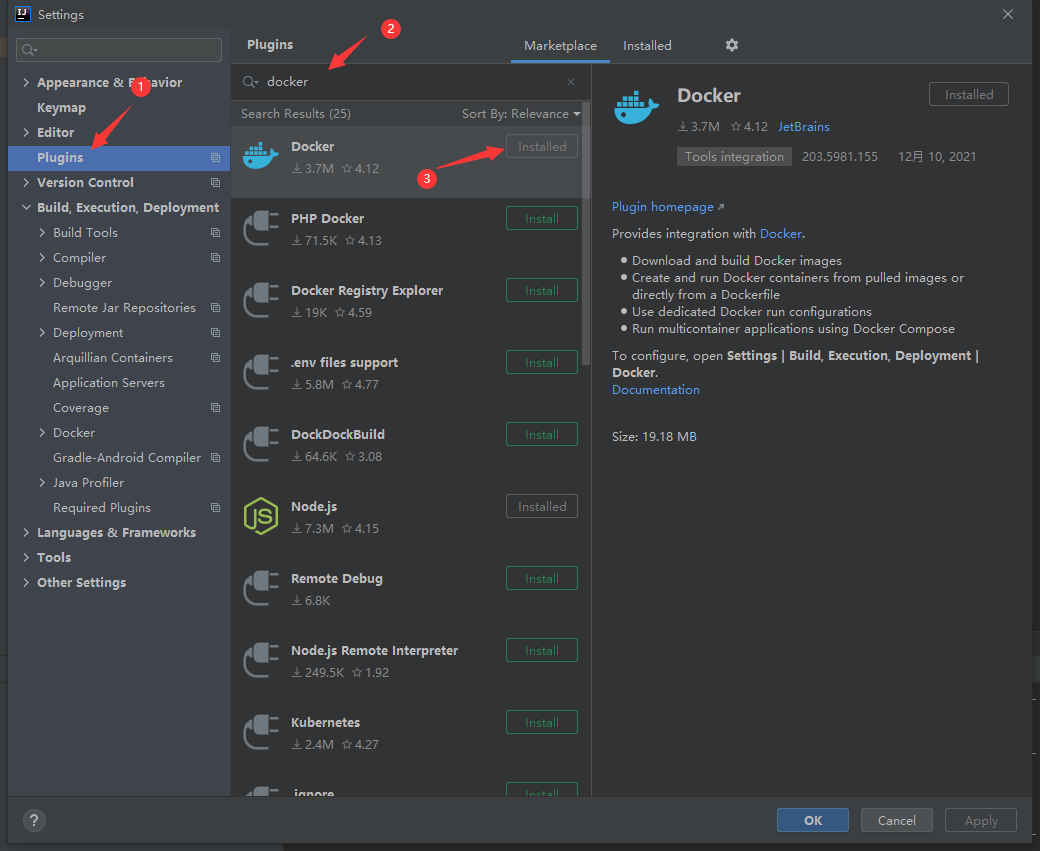
Task: Clear the plugin search field with X
Action: point(571,82)
